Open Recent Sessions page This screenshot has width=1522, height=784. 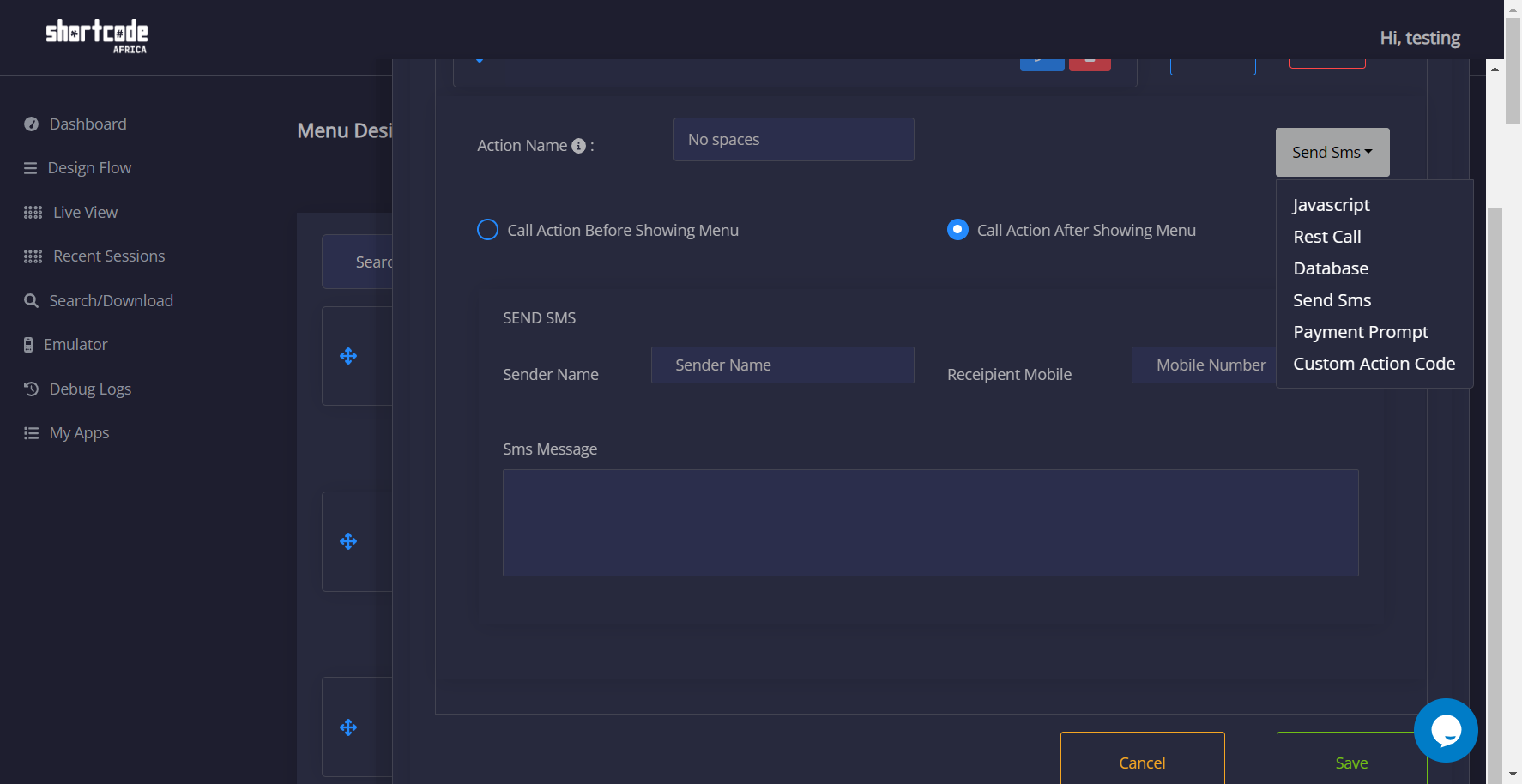coord(109,256)
